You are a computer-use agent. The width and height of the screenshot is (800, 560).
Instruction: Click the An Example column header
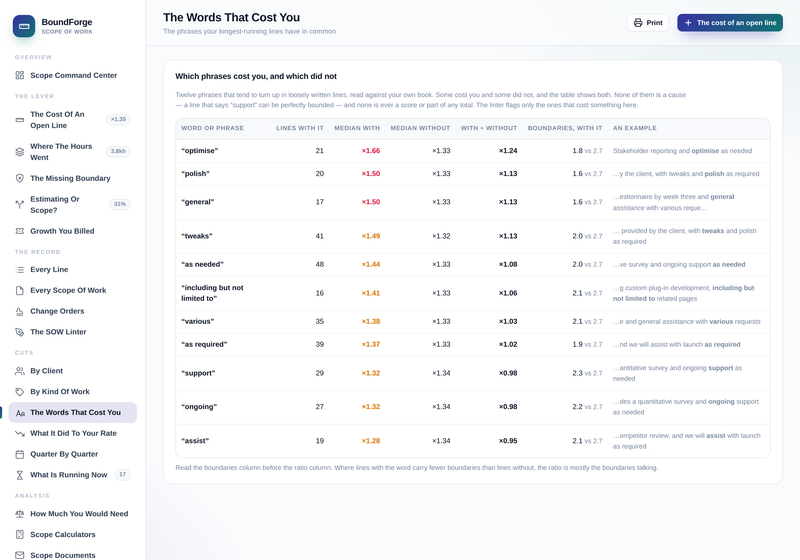coord(635,128)
